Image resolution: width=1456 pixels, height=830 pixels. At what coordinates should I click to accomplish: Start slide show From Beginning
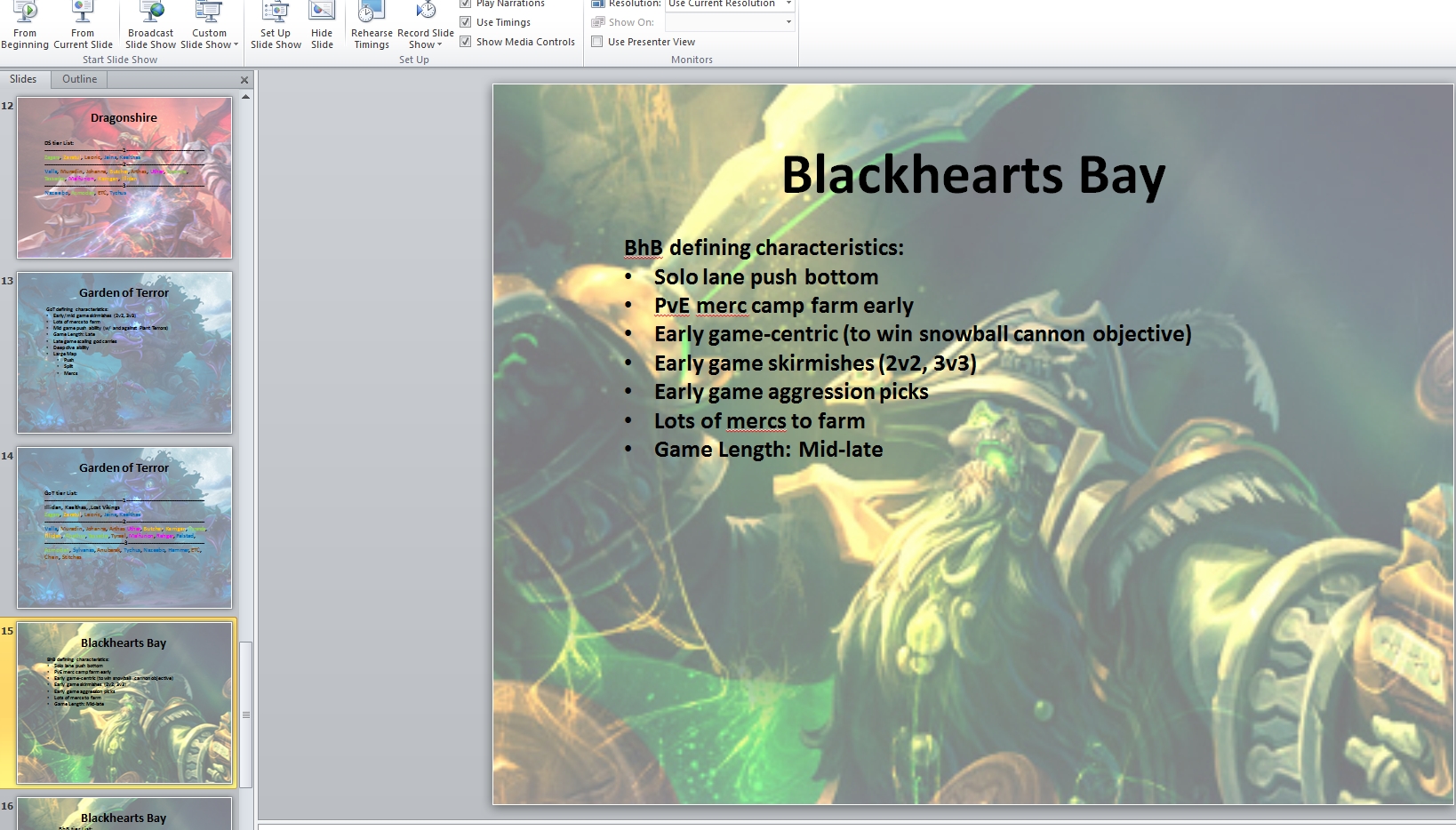[25, 25]
